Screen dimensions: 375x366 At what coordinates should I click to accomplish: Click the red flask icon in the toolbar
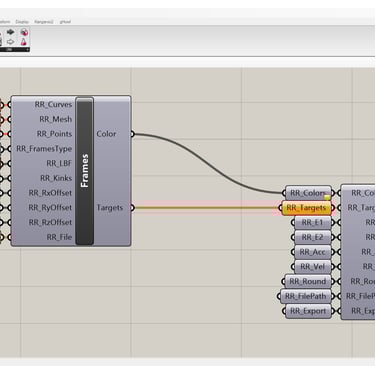[x=23, y=42]
